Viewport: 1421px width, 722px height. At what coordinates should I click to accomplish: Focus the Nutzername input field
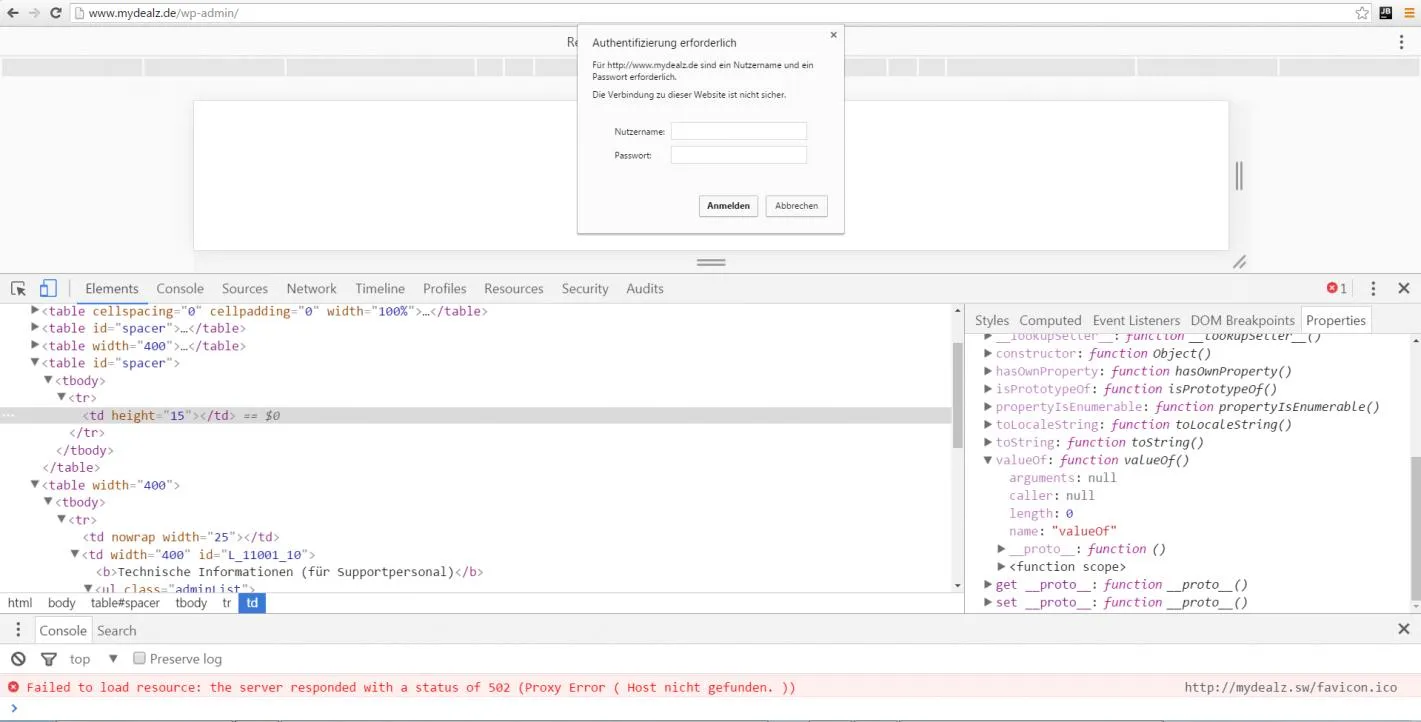click(x=738, y=131)
